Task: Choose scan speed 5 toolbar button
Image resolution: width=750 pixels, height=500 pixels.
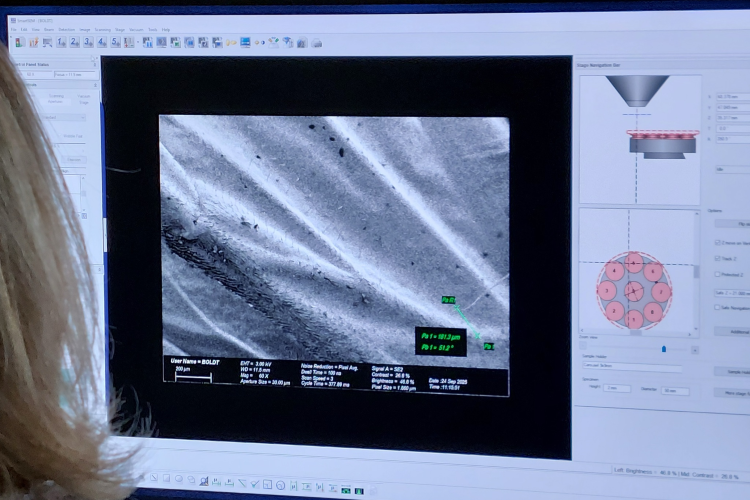Action: point(116,42)
